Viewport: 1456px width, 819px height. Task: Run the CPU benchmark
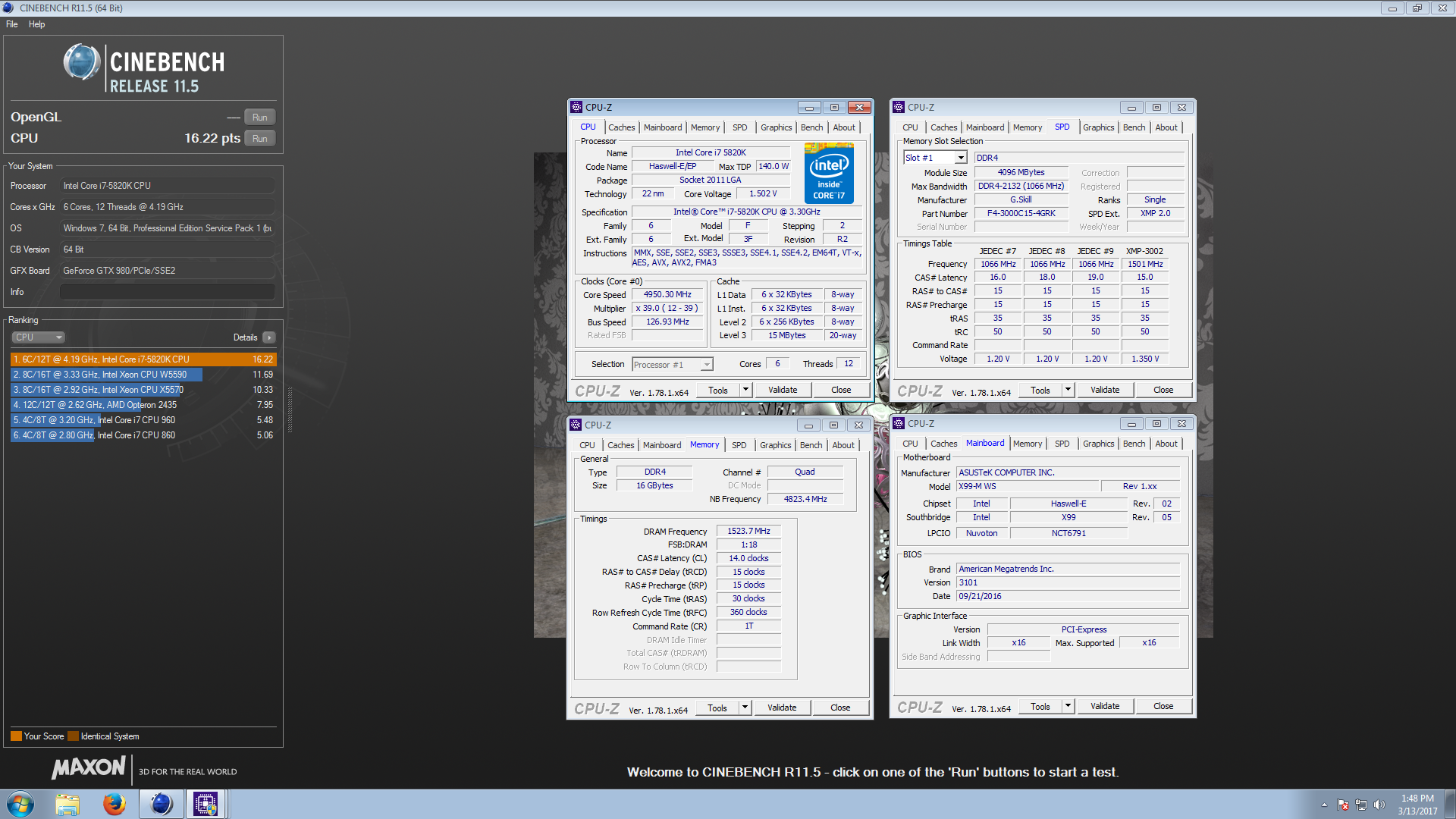point(259,139)
